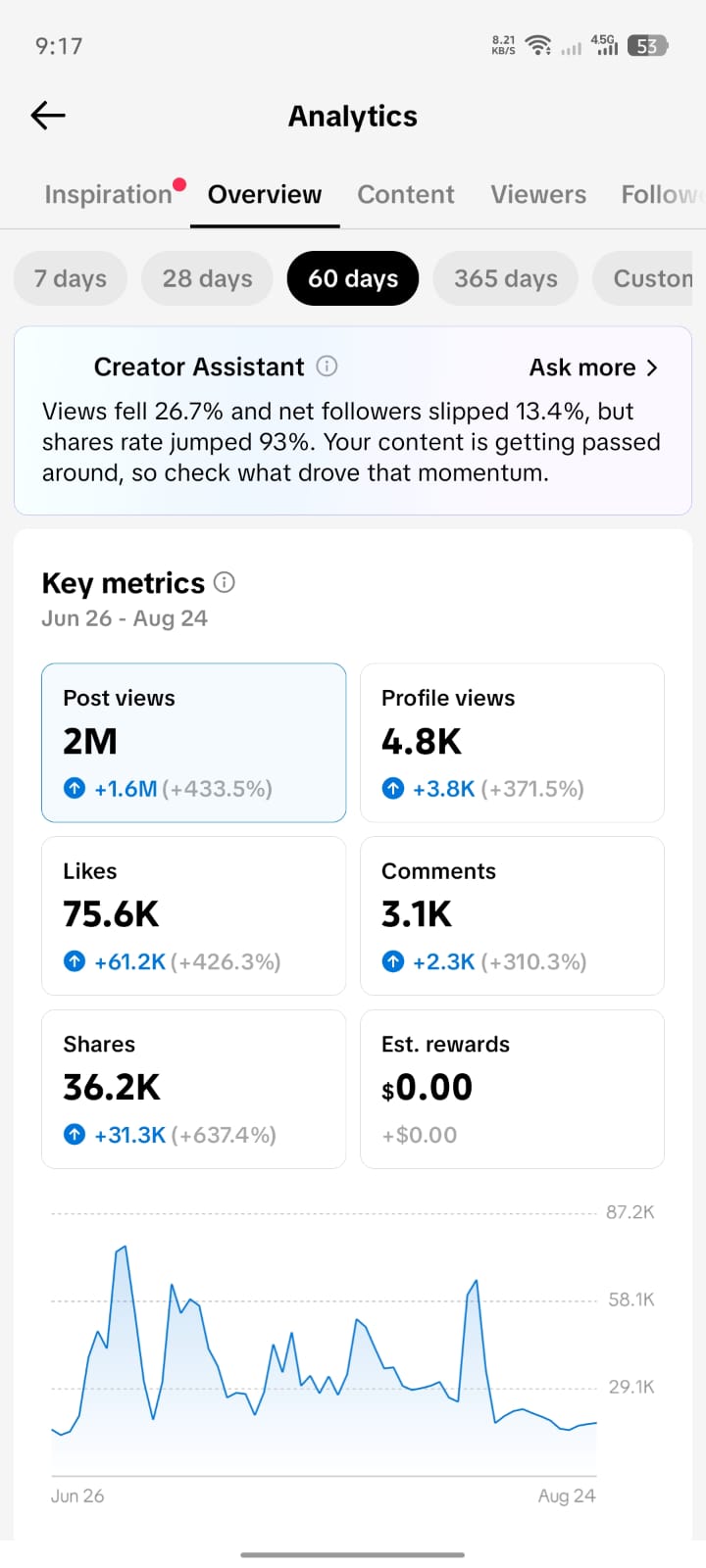Tap the battery indicator icon
706x1568 pixels.
pyautogui.click(x=647, y=45)
